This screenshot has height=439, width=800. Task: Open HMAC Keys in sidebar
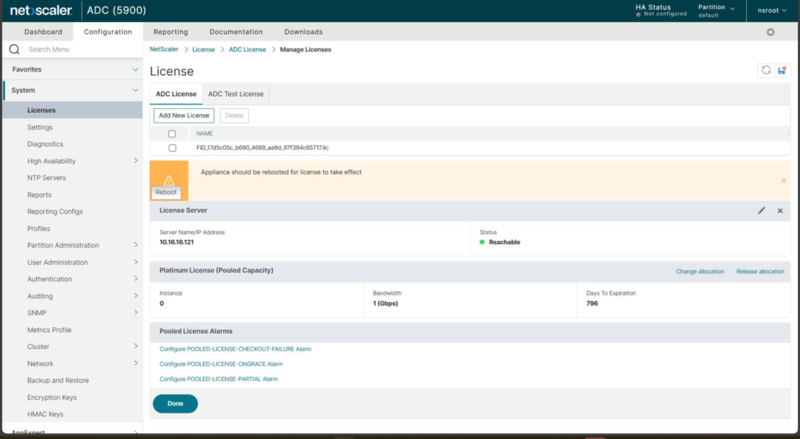[45, 414]
